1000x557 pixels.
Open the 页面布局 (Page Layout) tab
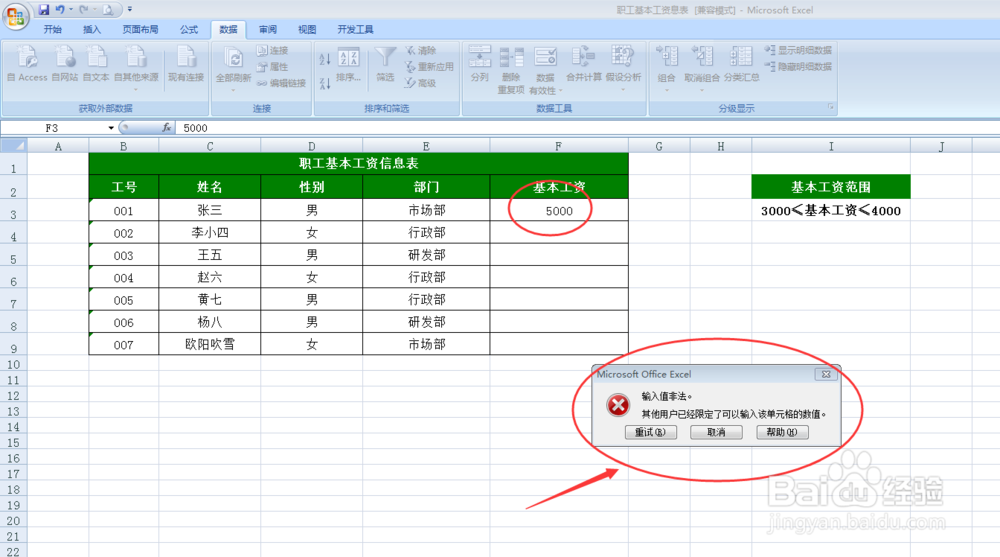coord(140,29)
